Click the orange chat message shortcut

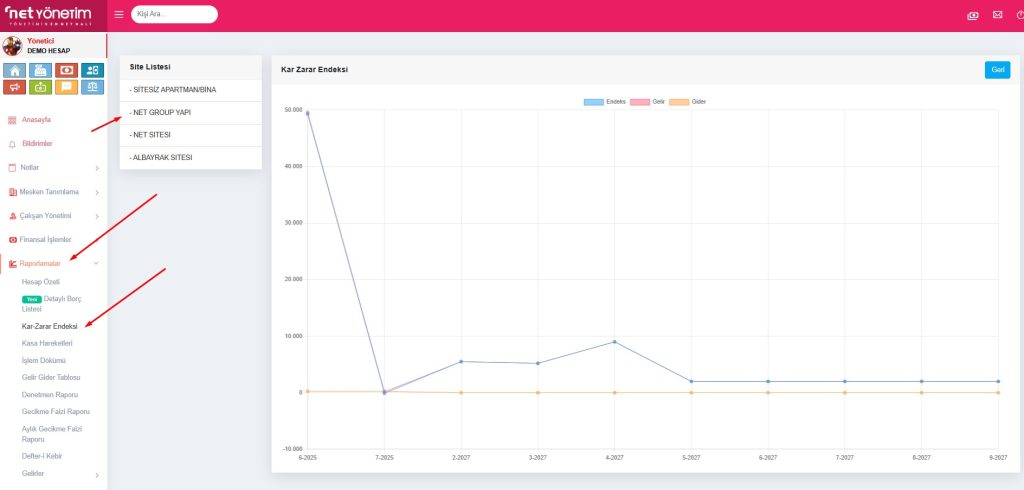click(x=67, y=87)
